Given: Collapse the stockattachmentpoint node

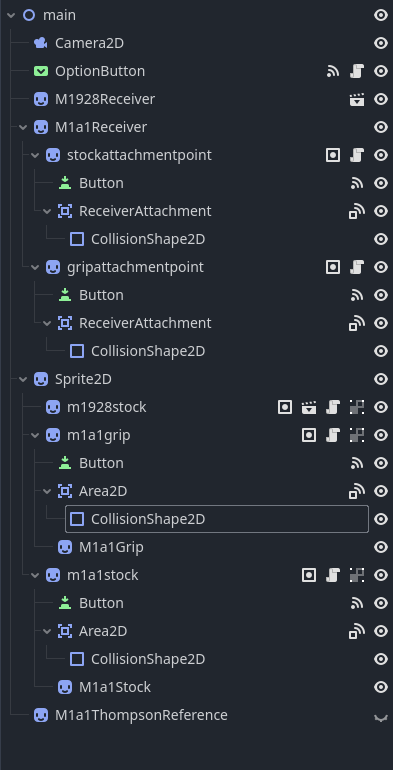Looking at the screenshot, I should point(35,155).
